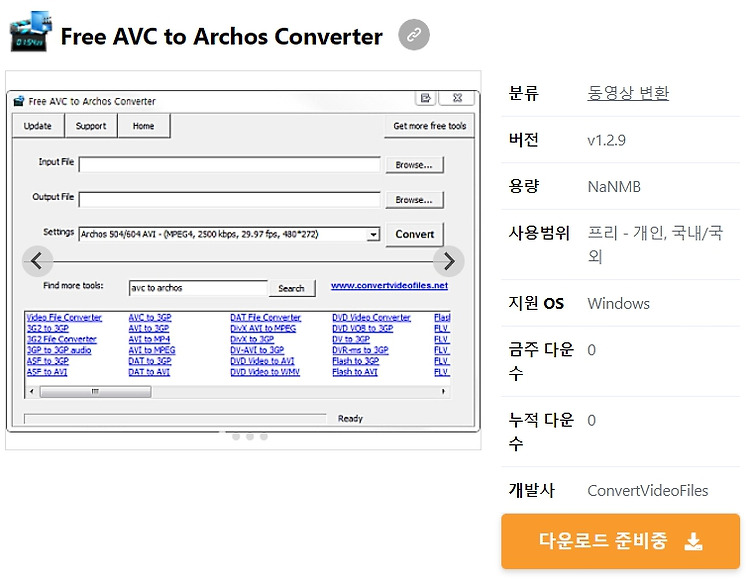The height and width of the screenshot is (579, 750).
Task: Open the DV-AVI to 3GP link
Action: click(x=257, y=350)
